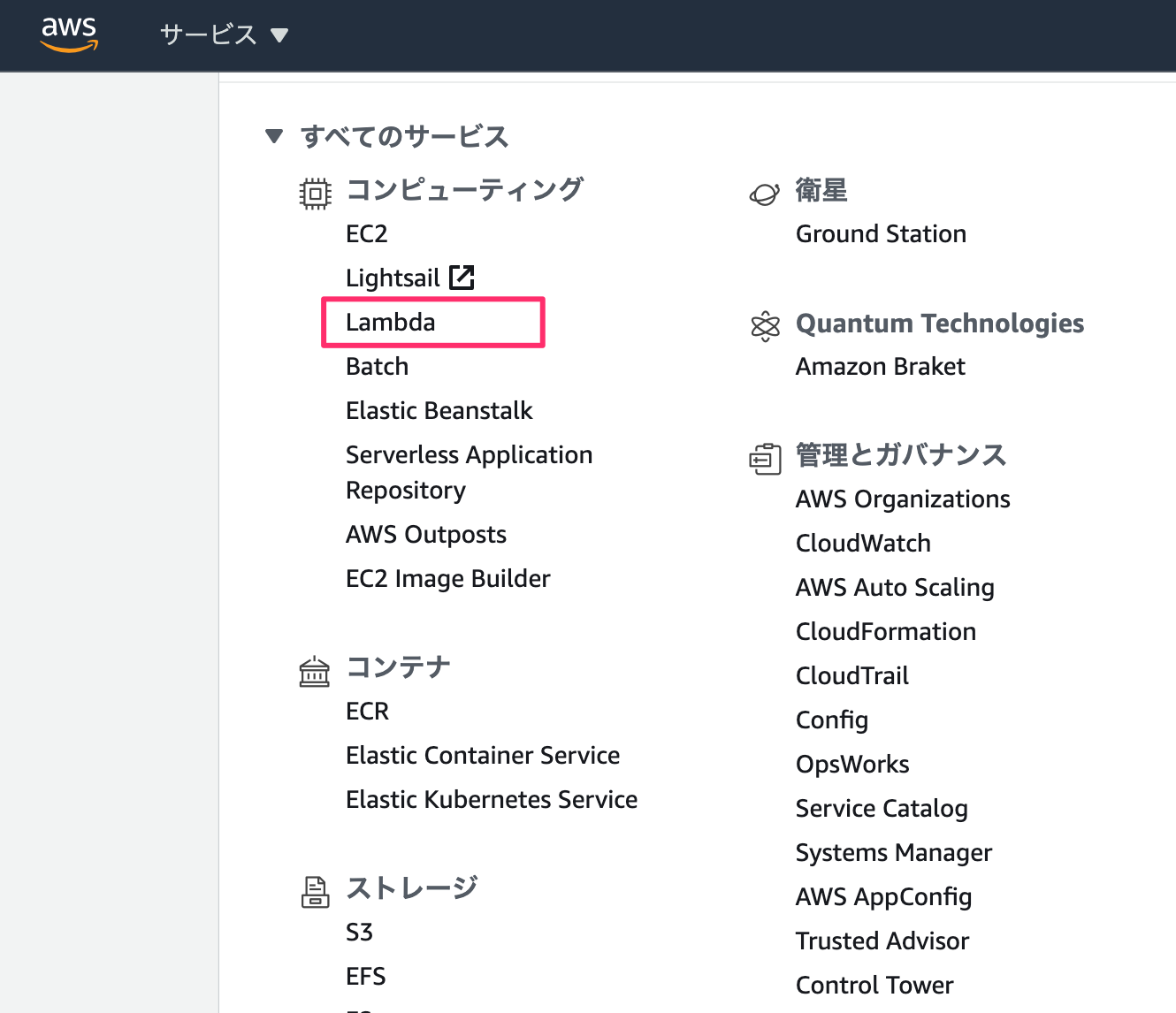This screenshot has height=1013, width=1176.
Task: Open Systems Manager
Action: 894,853
